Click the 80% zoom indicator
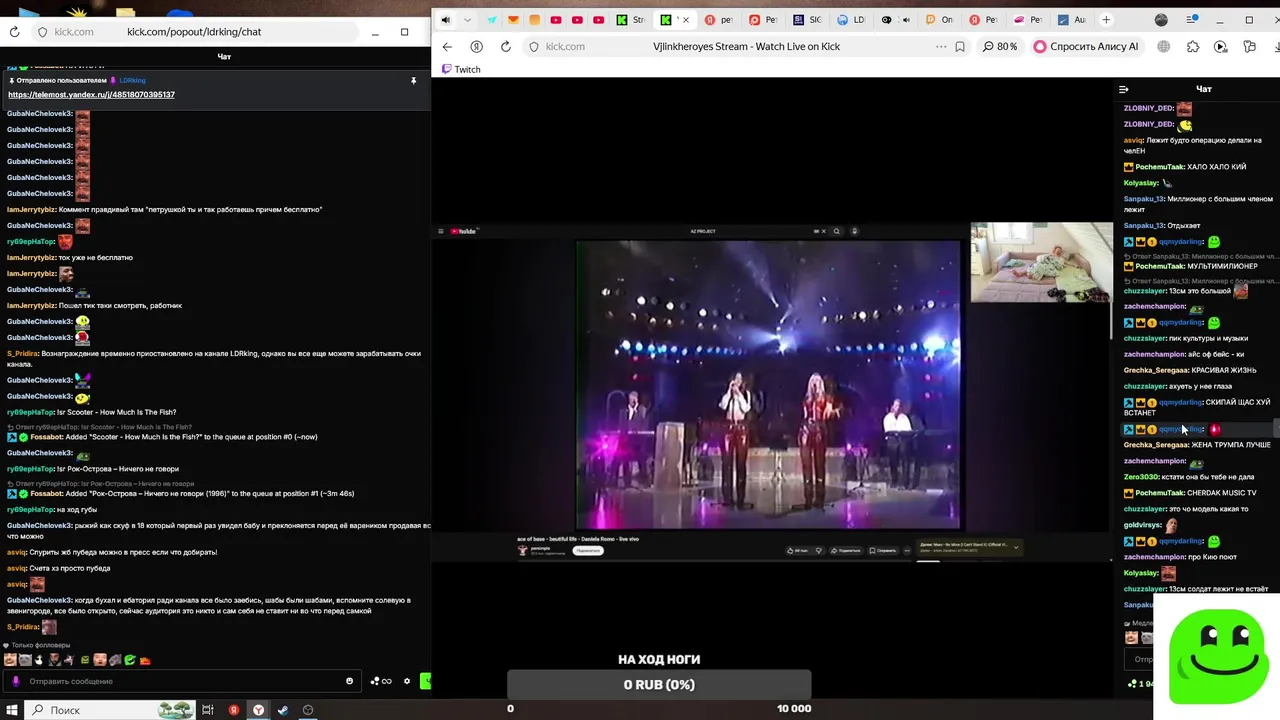The width and height of the screenshot is (1280, 720). click(1000, 47)
